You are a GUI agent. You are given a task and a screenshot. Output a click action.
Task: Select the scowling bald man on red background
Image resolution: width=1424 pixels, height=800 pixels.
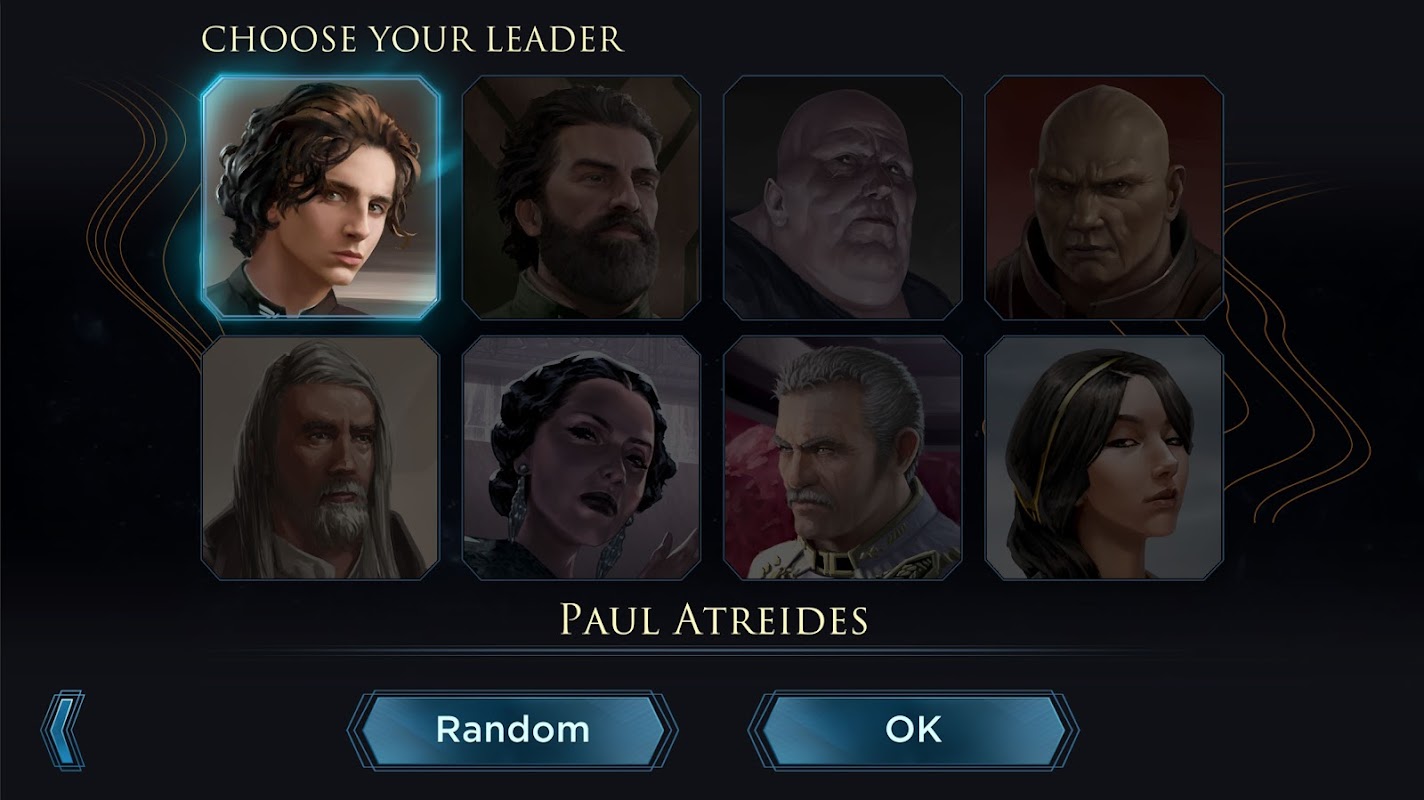click(1104, 198)
